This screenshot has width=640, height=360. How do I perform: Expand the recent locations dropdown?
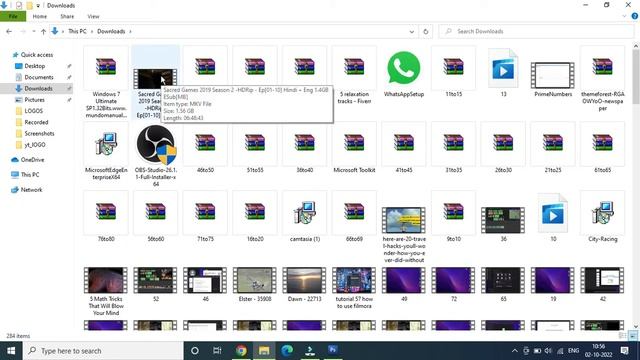[x=33, y=31]
